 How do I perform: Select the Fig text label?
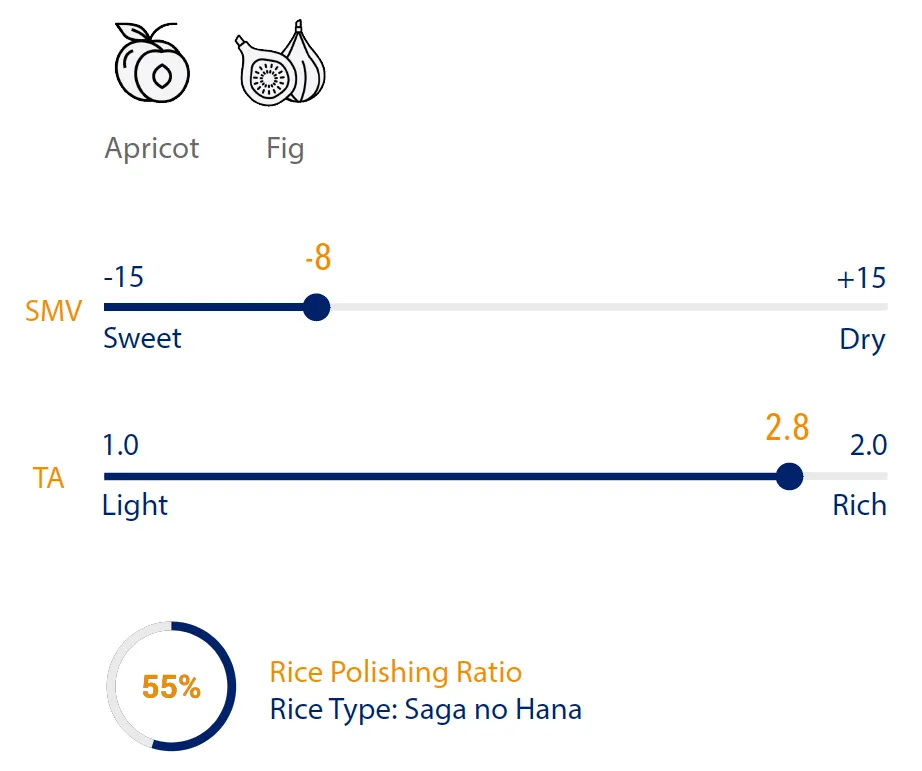coord(285,149)
